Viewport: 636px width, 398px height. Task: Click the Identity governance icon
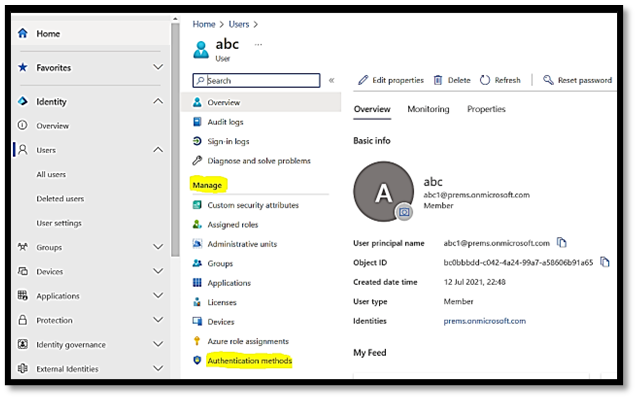pos(23,344)
